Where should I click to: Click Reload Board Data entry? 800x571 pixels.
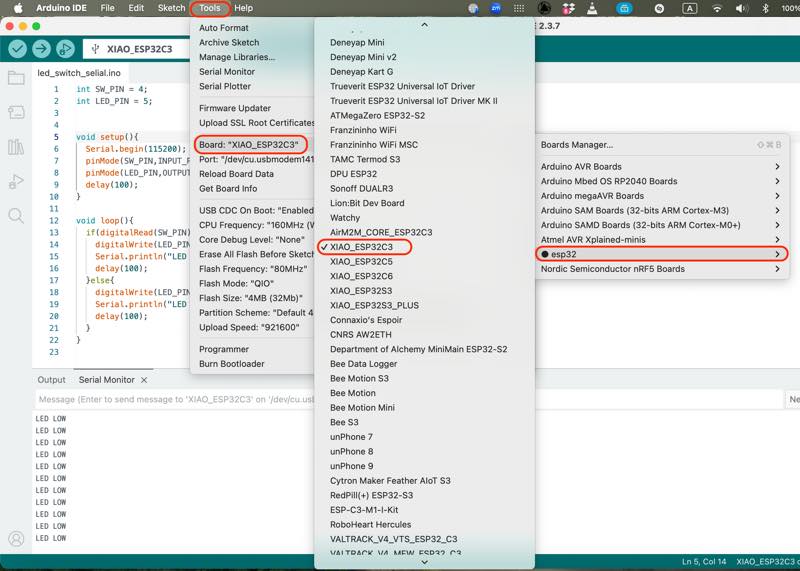tap(236, 174)
